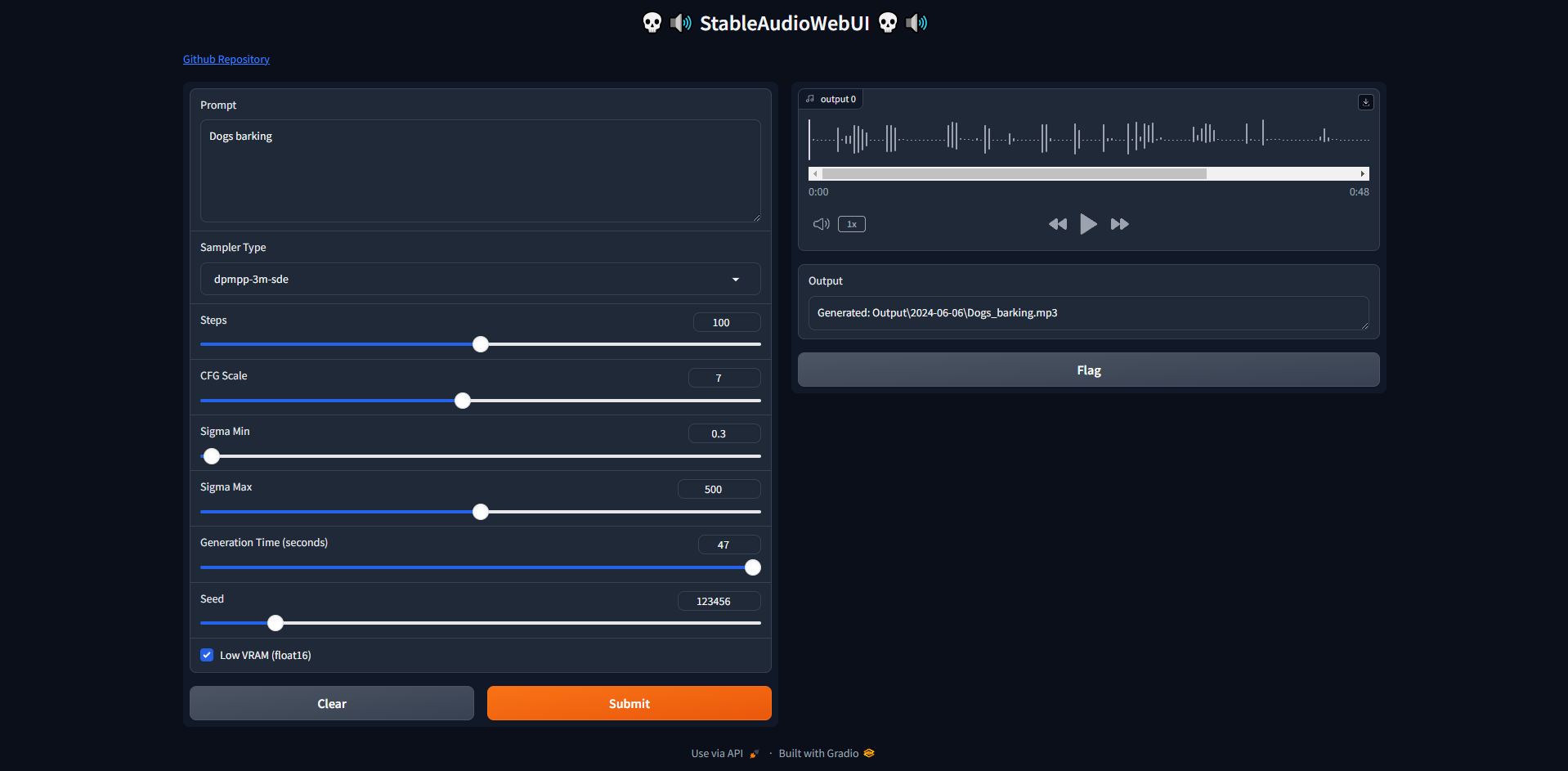Open the Github Repository link
This screenshot has height=771, width=1568.
(x=226, y=60)
